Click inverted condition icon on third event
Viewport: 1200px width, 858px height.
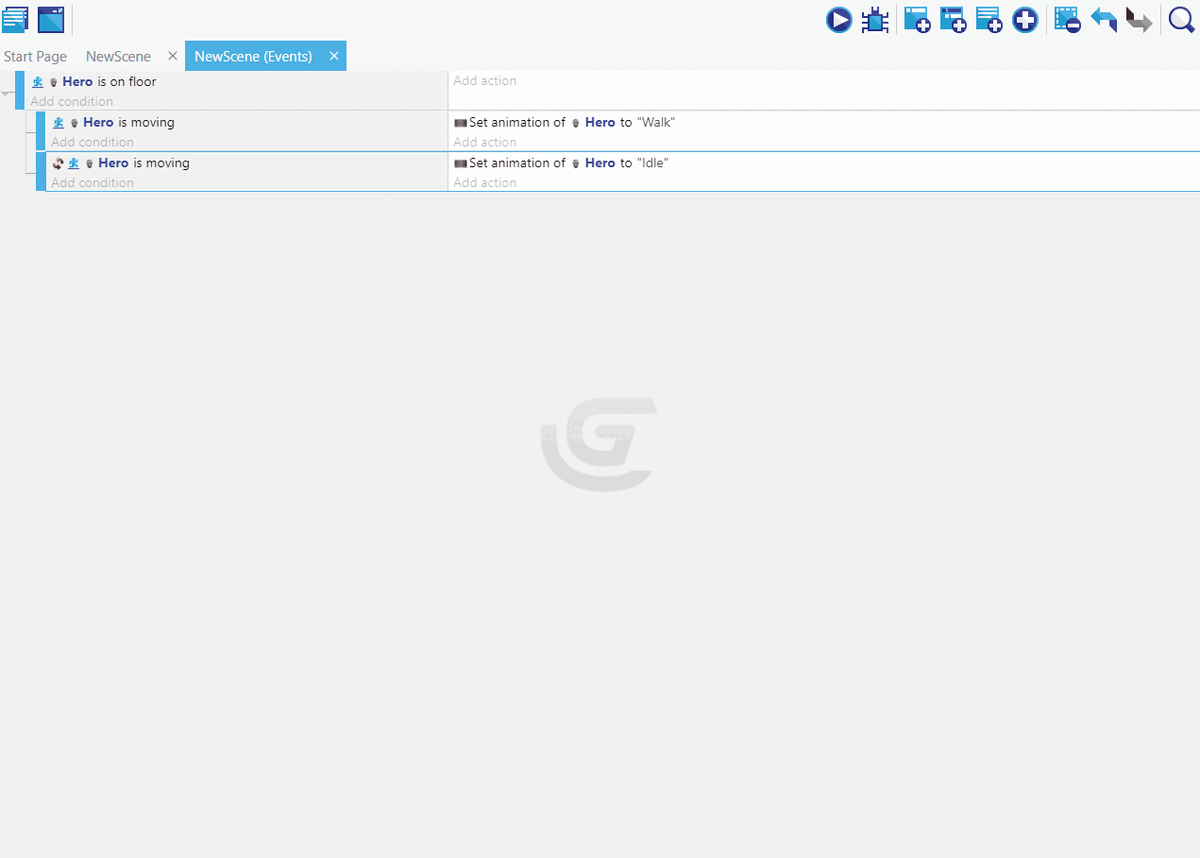[58, 163]
